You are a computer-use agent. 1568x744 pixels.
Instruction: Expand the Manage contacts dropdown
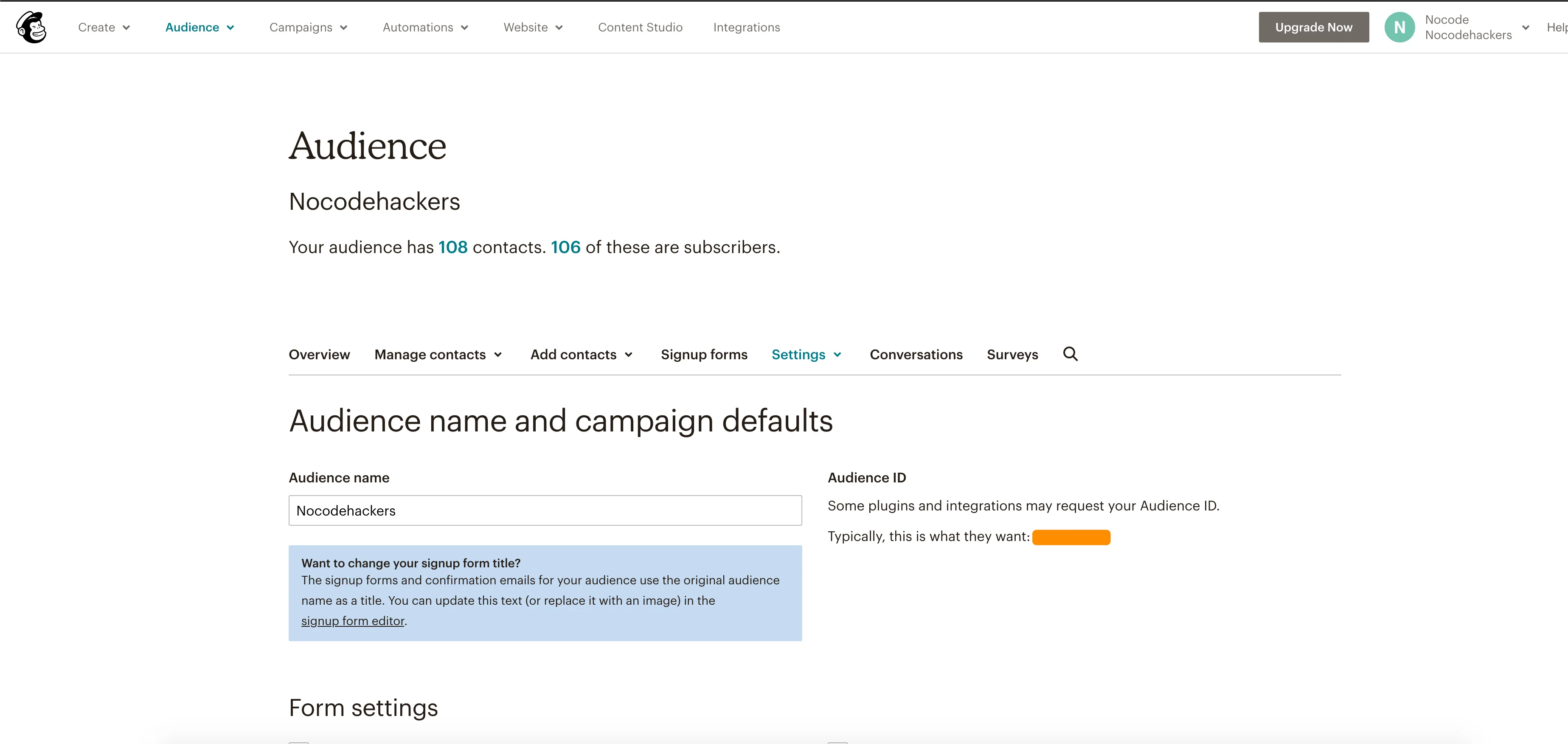point(438,354)
